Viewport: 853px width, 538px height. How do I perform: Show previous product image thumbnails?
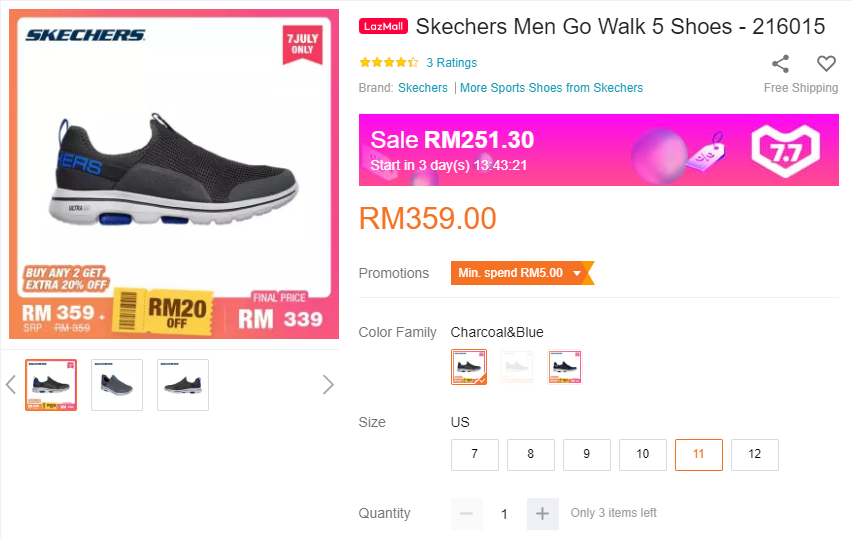[11, 385]
